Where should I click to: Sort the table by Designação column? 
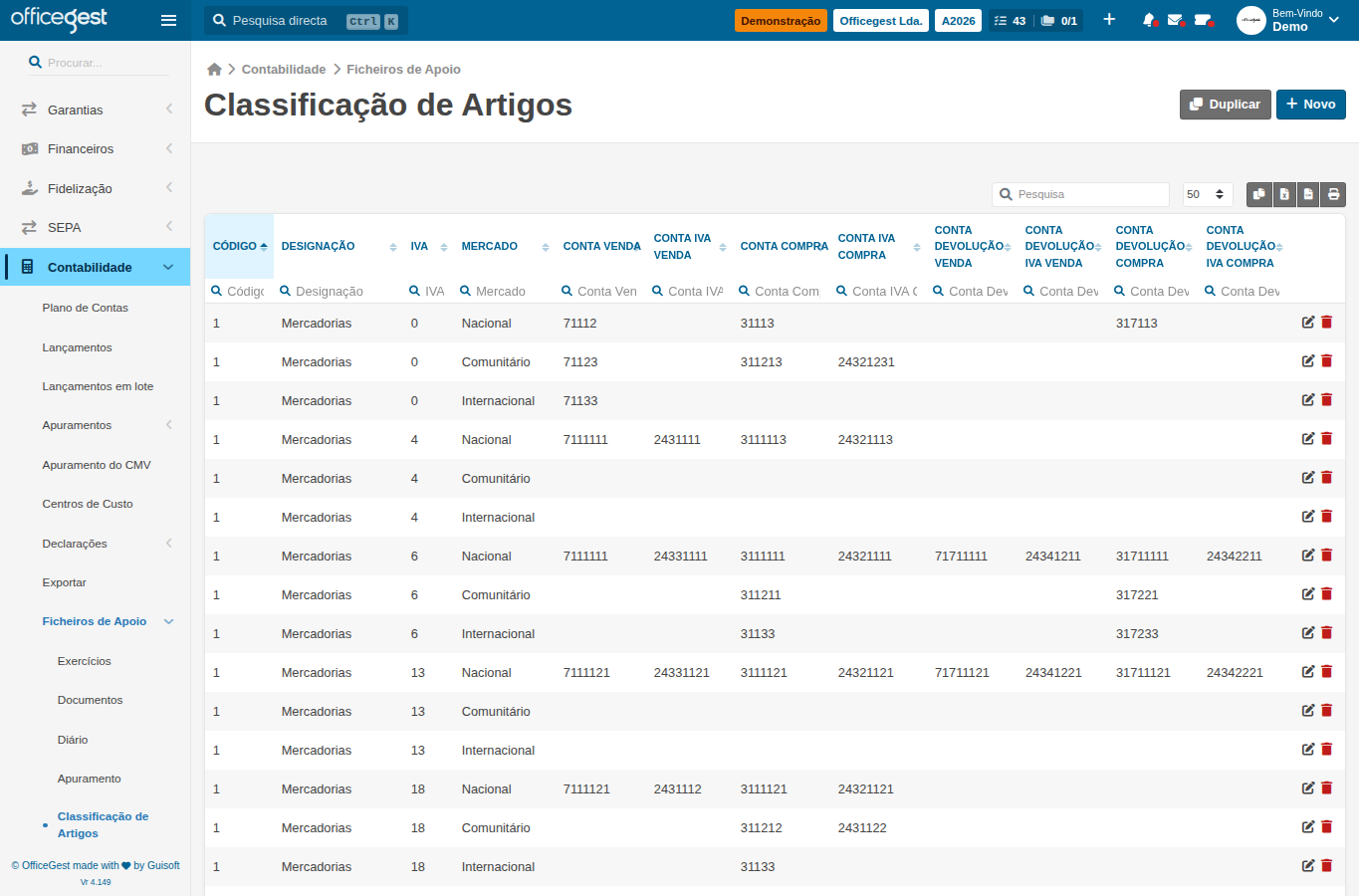339,246
